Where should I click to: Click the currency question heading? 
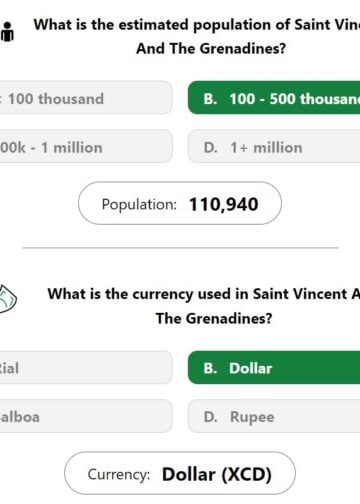coord(204,306)
